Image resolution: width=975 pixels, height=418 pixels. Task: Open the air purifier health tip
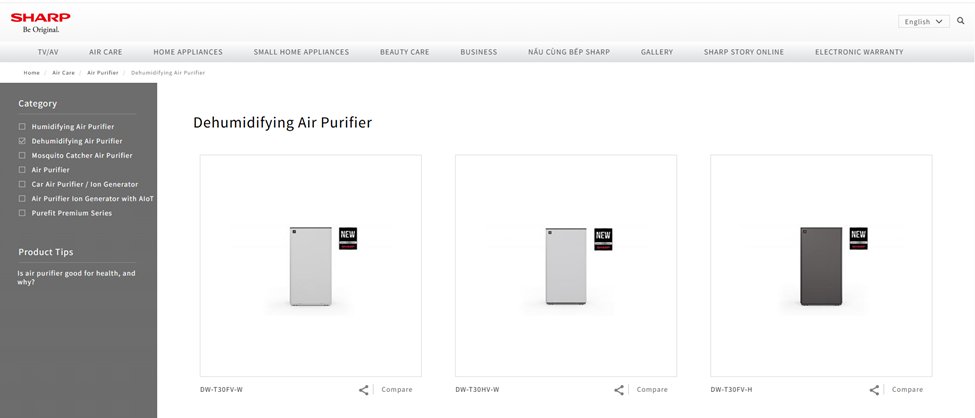point(76,277)
